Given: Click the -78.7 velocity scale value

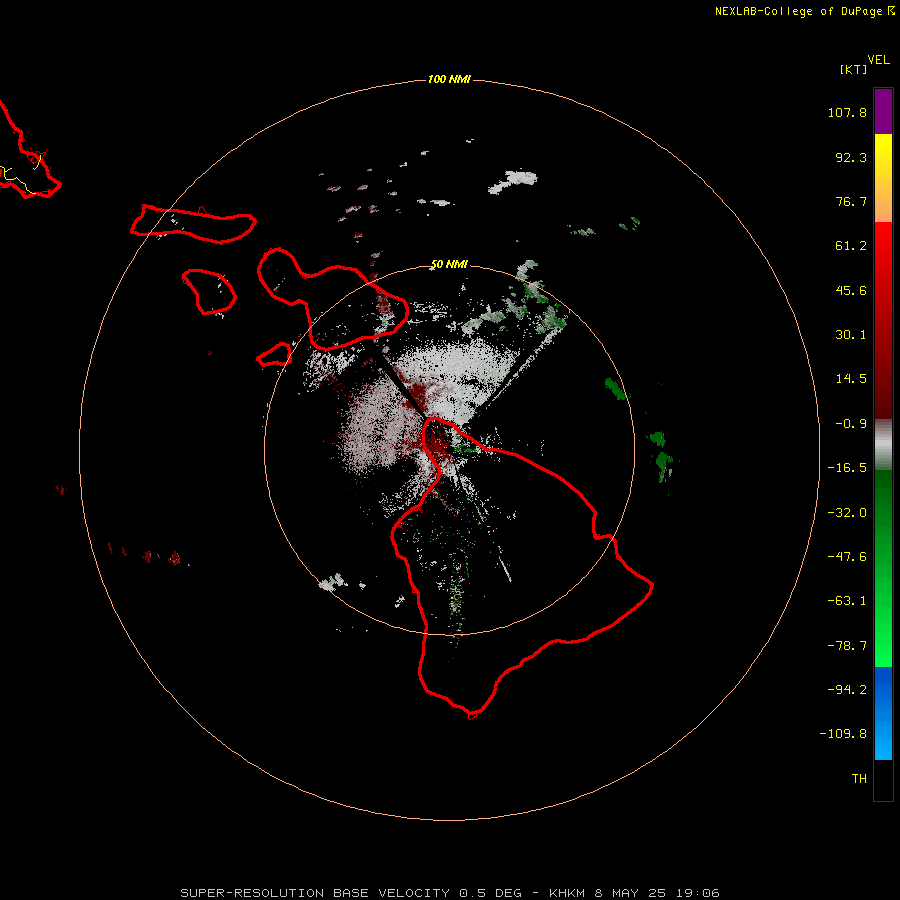Looking at the screenshot, I should click(847, 646).
